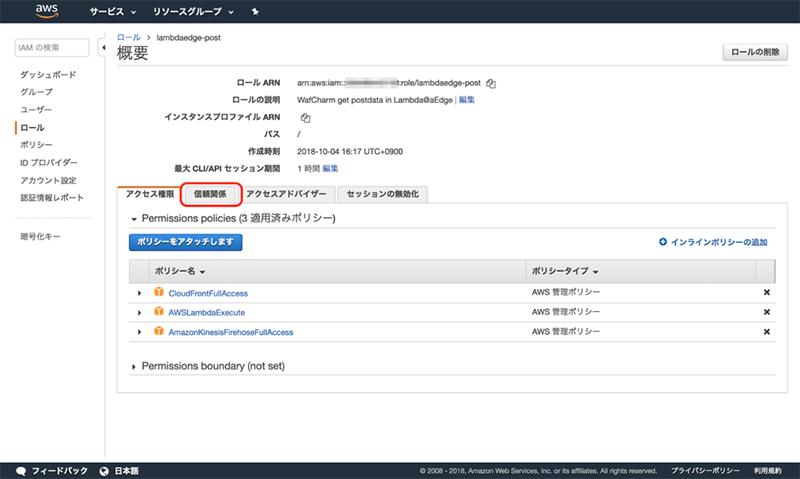
Task: Sort by ポリシー名 column header
Action: coord(180,271)
